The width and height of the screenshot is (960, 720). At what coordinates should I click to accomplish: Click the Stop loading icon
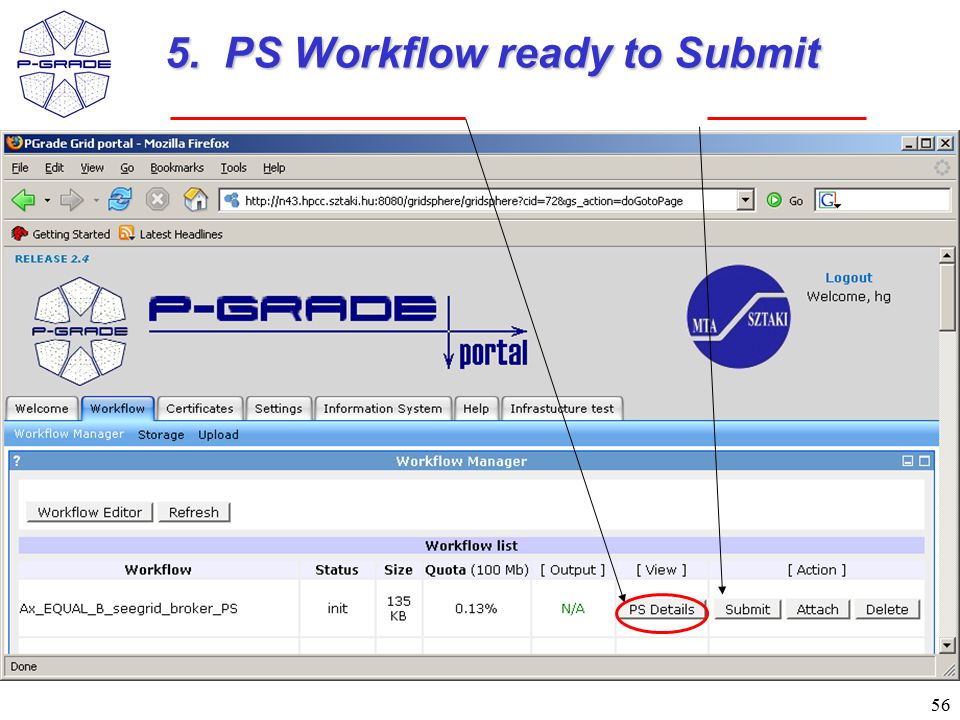[157, 200]
